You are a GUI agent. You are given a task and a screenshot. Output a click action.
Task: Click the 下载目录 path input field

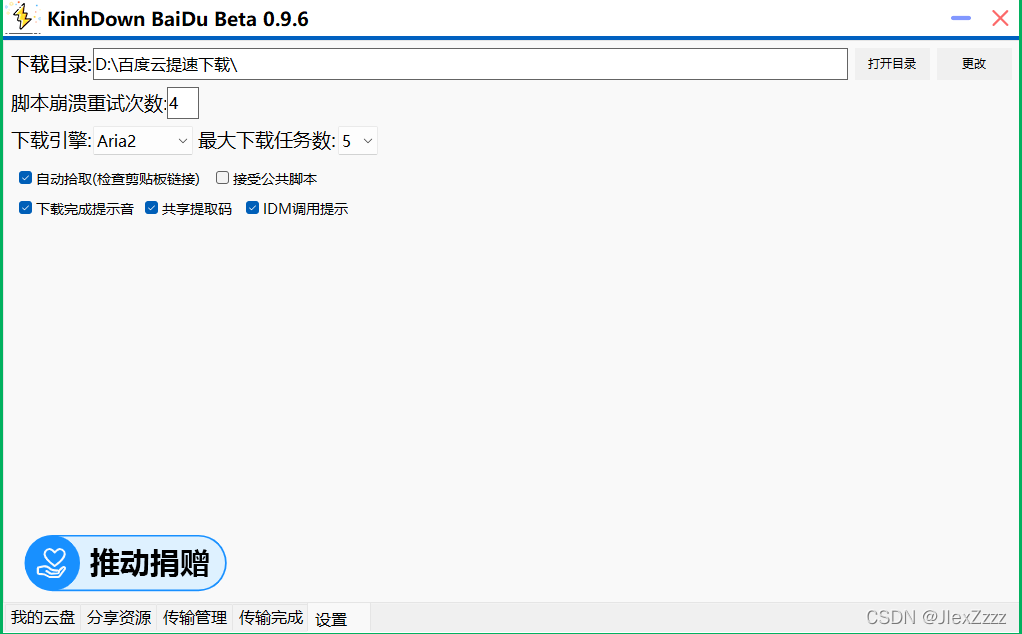(x=470, y=64)
